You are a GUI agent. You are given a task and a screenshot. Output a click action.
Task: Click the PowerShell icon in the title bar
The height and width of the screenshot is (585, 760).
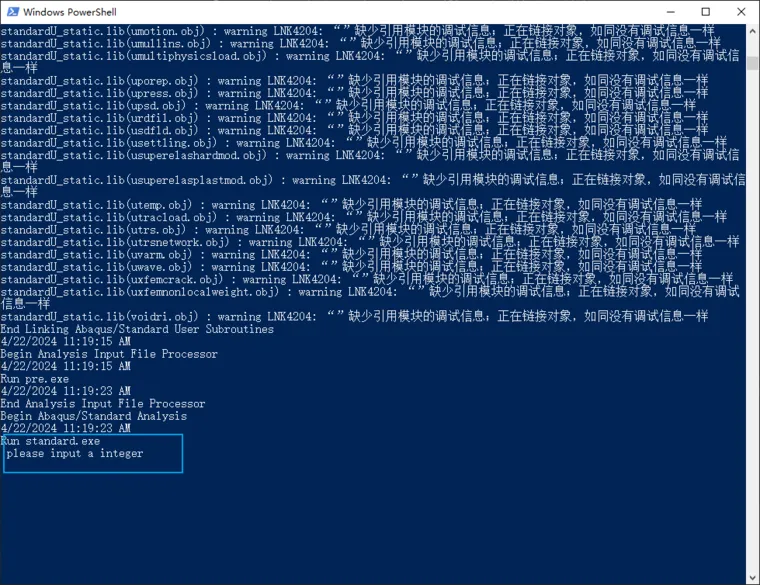tap(11, 12)
